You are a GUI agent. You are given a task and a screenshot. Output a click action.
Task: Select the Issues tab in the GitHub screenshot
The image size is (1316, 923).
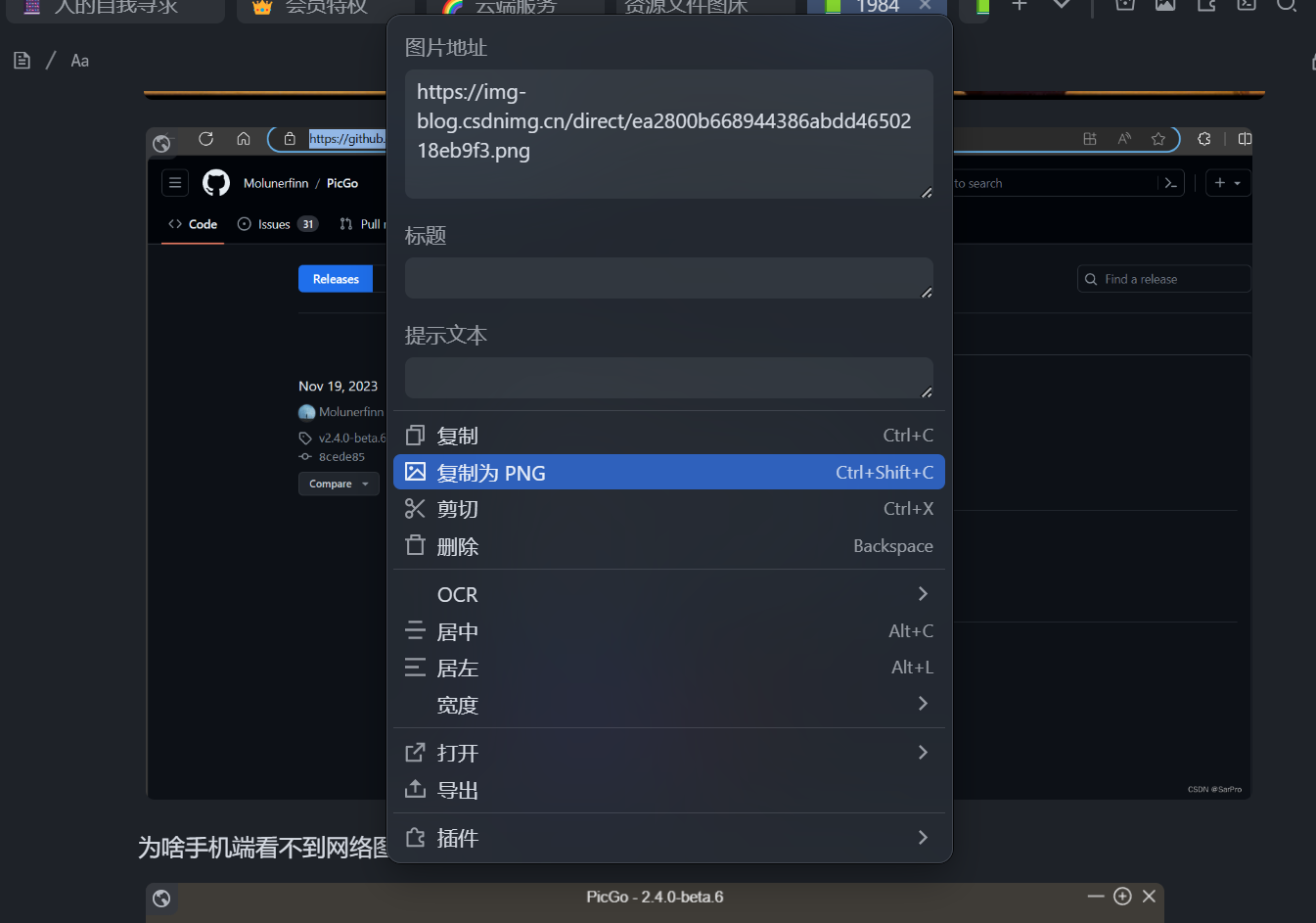click(278, 224)
